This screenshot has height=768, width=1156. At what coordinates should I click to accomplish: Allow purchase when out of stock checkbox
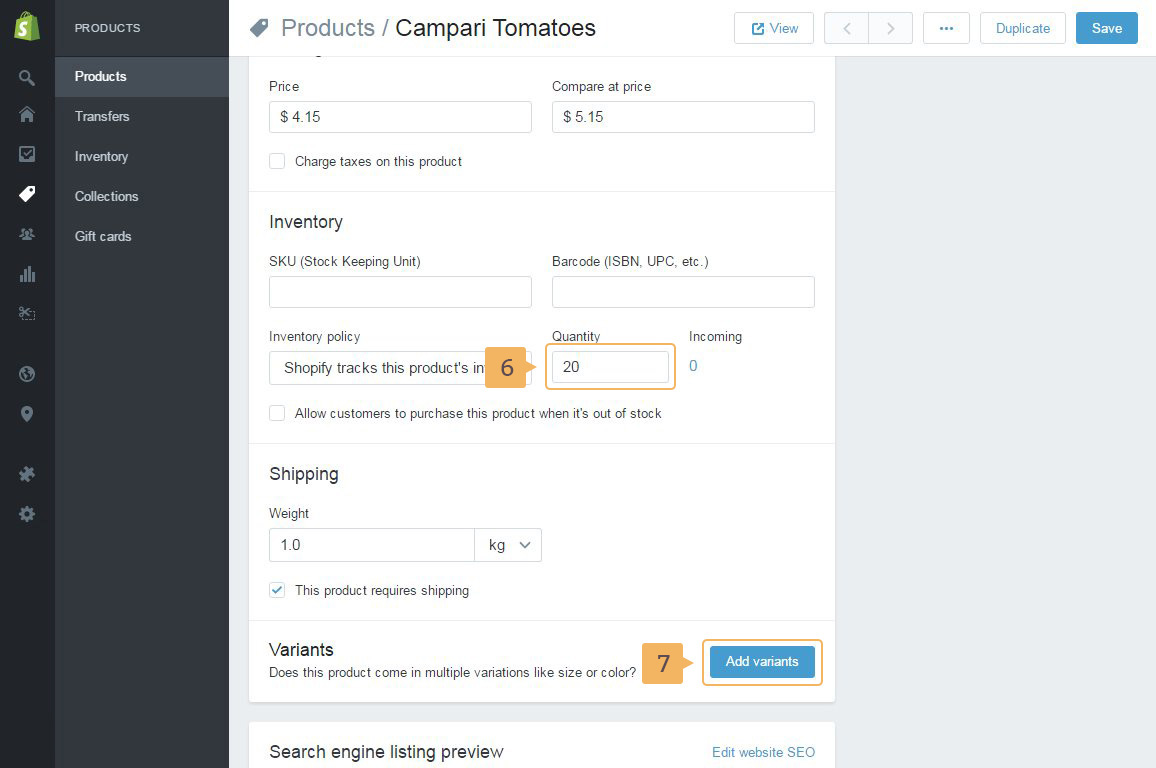point(277,413)
